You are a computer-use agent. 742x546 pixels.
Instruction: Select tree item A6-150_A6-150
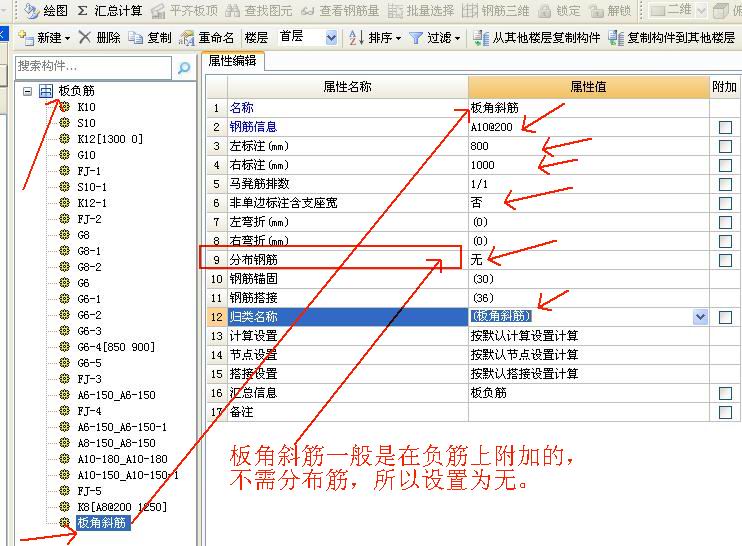[116, 395]
